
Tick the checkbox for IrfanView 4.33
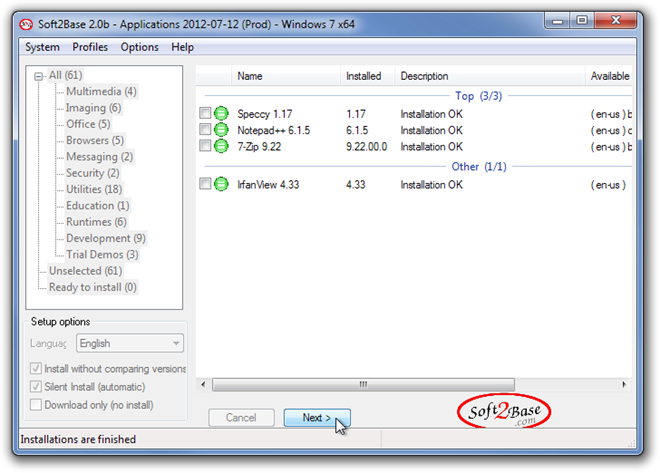pyautogui.click(x=205, y=183)
